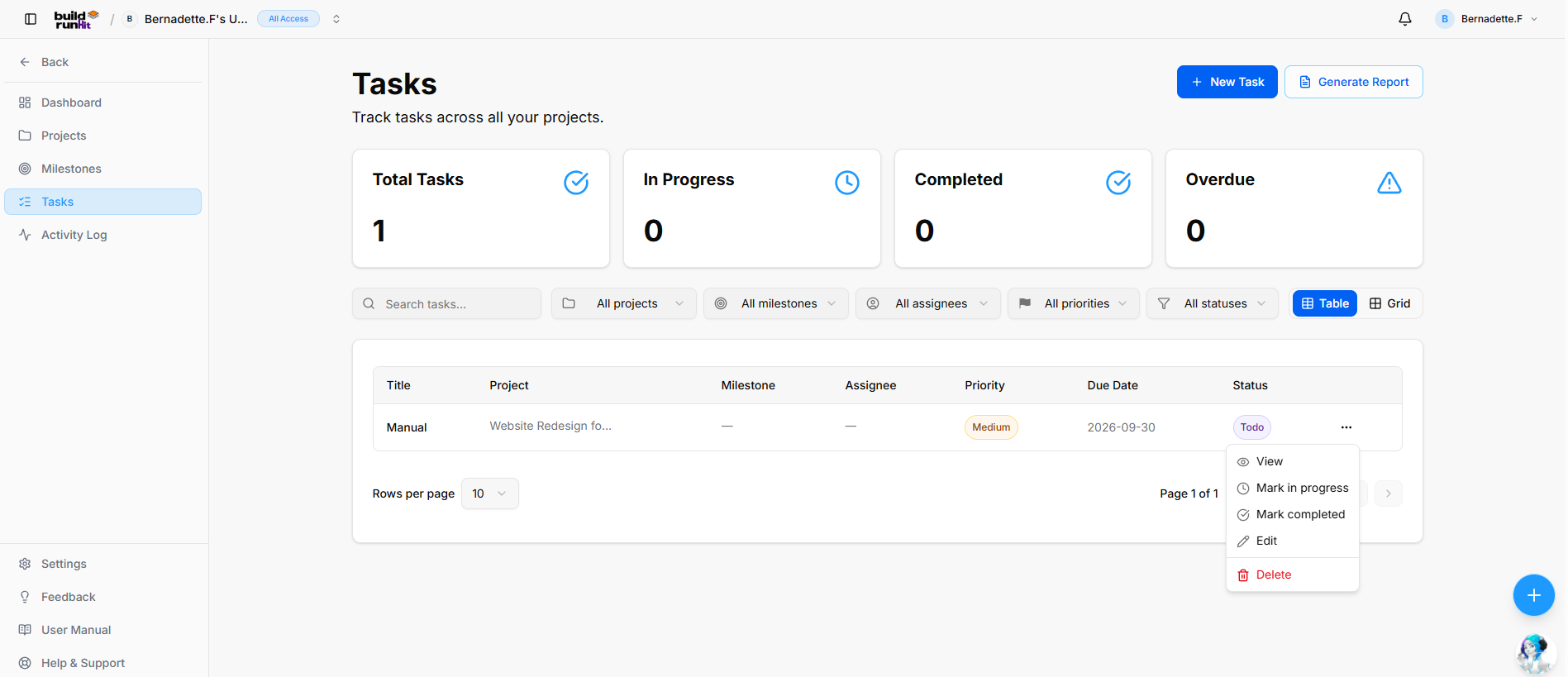The image size is (1568, 677).
Task: Expand the All milestones filter
Action: coord(776,303)
